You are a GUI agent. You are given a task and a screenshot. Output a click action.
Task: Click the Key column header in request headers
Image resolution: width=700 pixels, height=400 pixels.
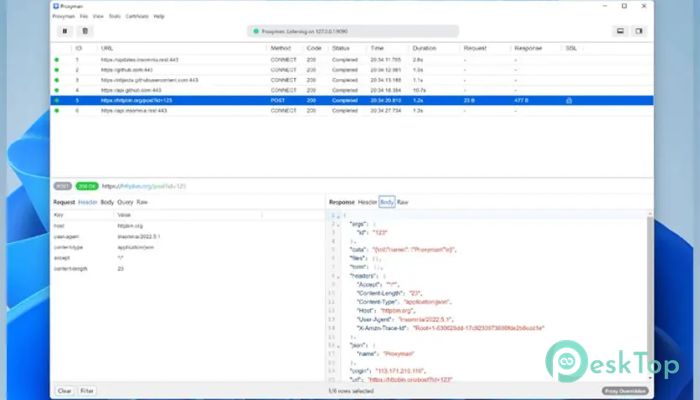coord(58,215)
